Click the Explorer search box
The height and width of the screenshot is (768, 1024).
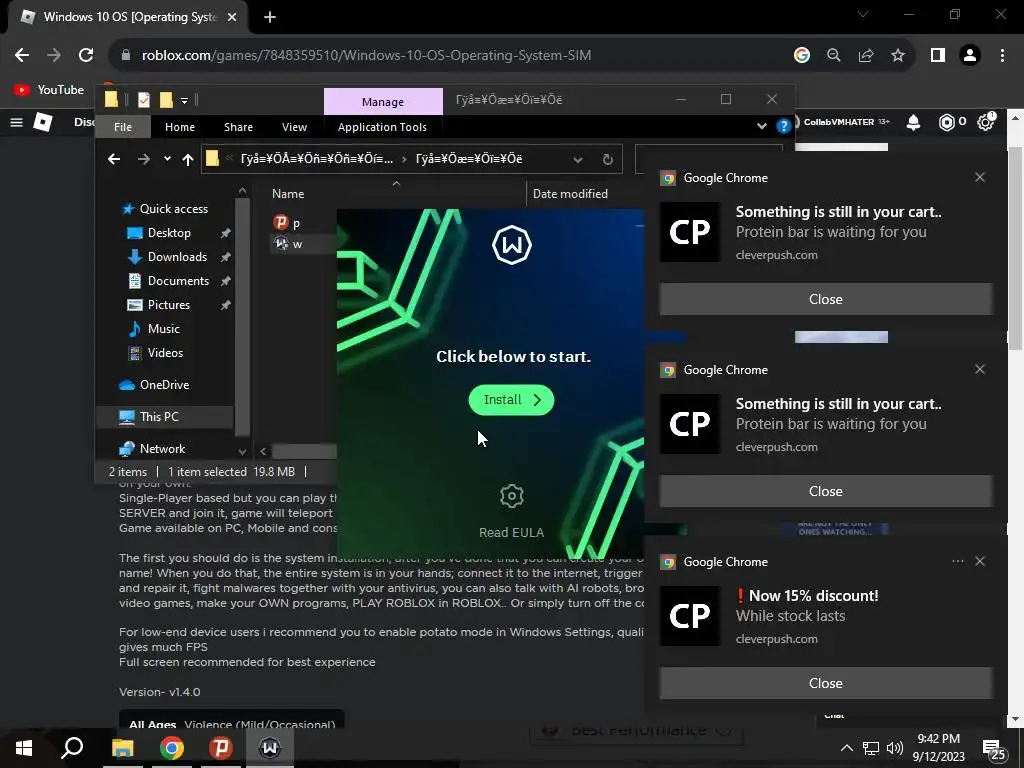pos(709,159)
